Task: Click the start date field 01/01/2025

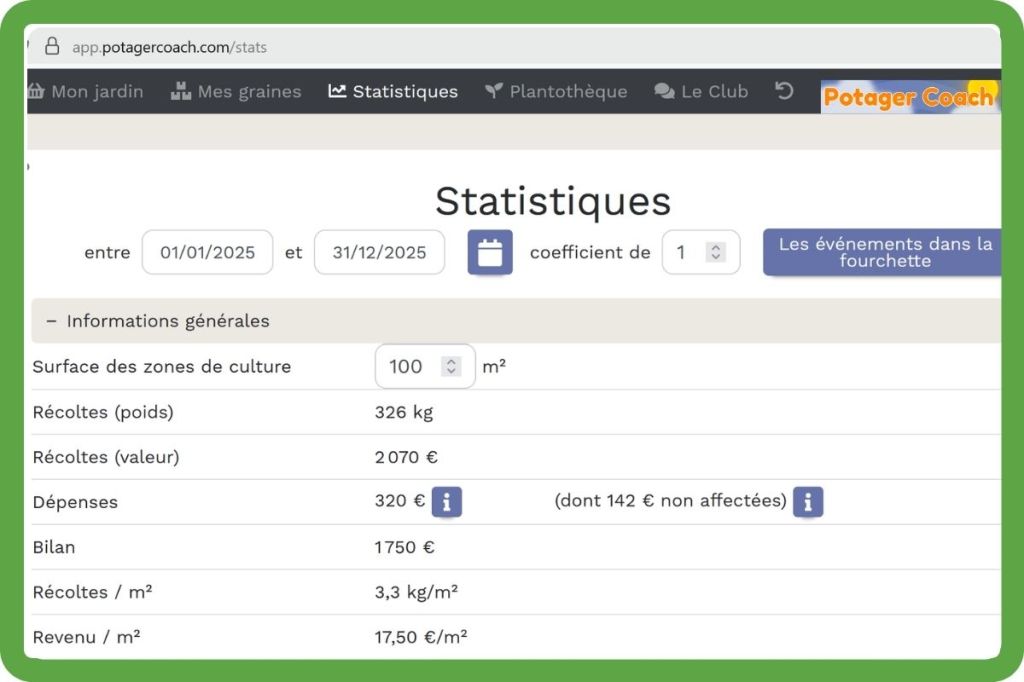Action: (208, 252)
